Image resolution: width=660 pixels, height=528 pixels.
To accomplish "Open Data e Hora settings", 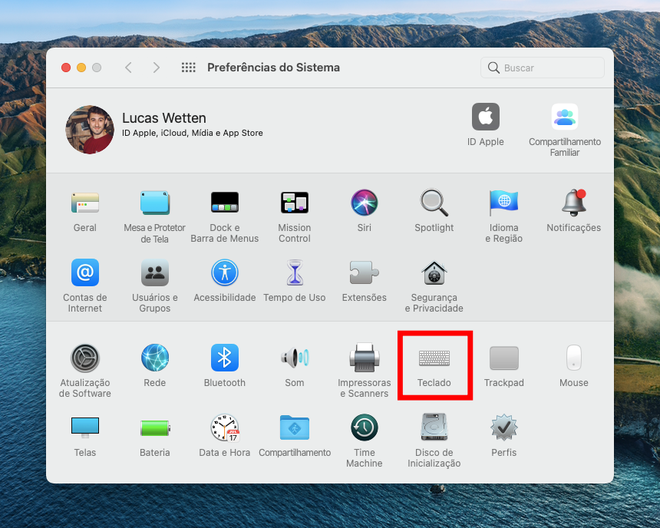I will 225,428.
